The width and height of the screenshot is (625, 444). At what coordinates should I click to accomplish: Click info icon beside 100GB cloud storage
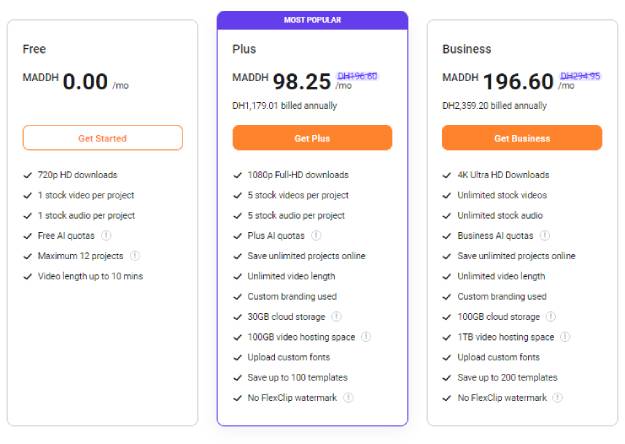click(551, 316)
